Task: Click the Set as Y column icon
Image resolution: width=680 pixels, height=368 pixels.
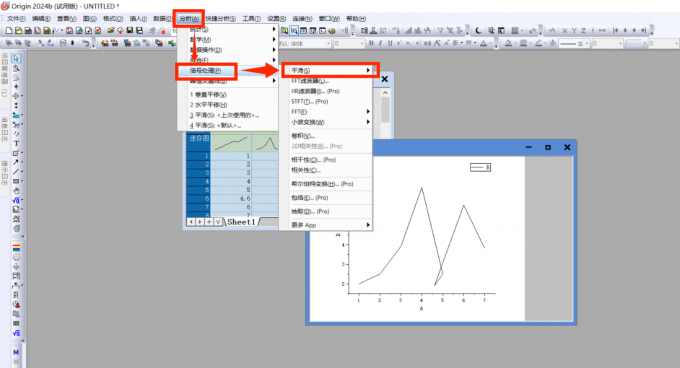Action: (574, 31)
